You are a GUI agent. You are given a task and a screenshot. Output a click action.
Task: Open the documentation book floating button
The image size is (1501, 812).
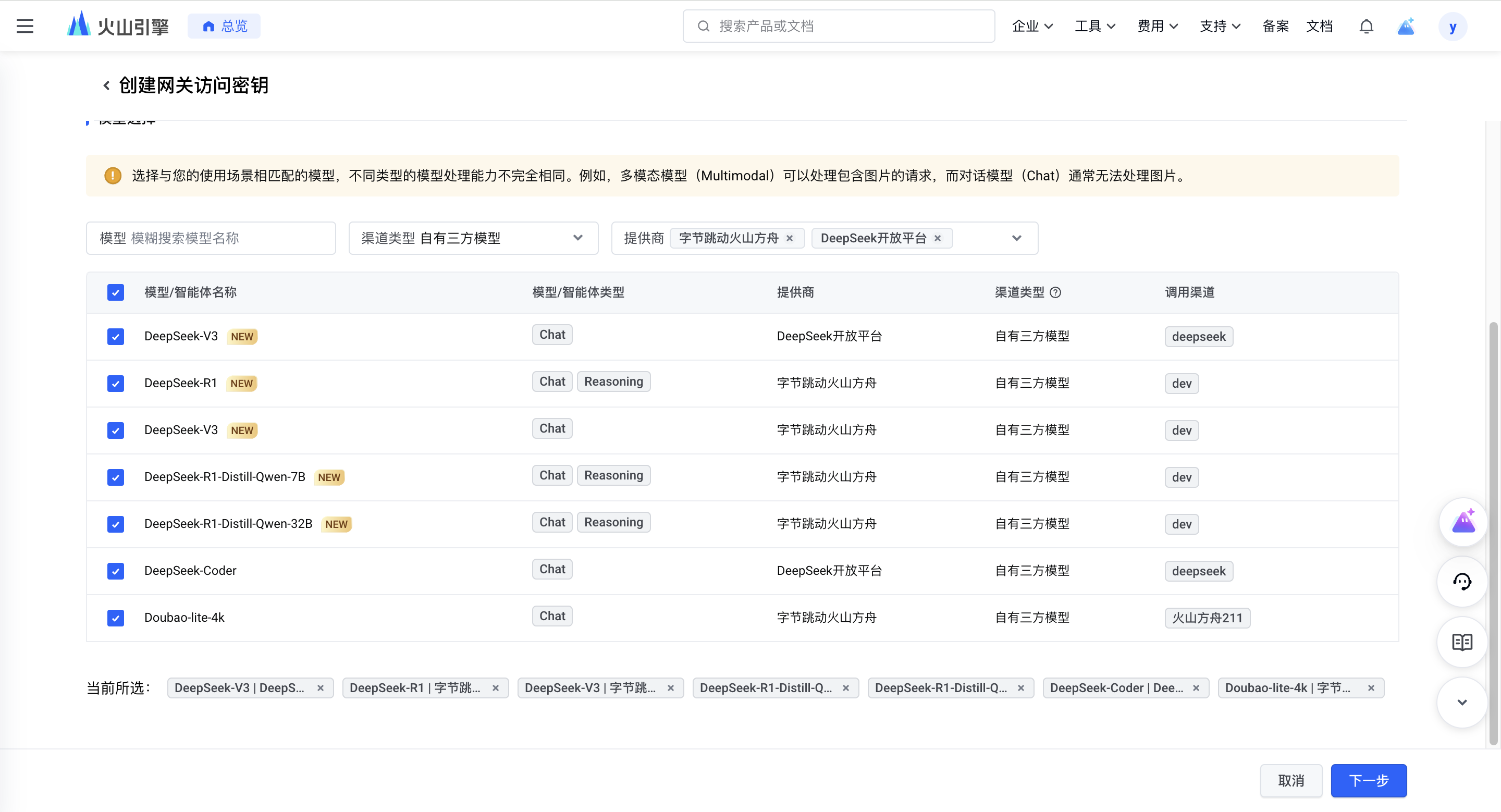coord(1461,642)
